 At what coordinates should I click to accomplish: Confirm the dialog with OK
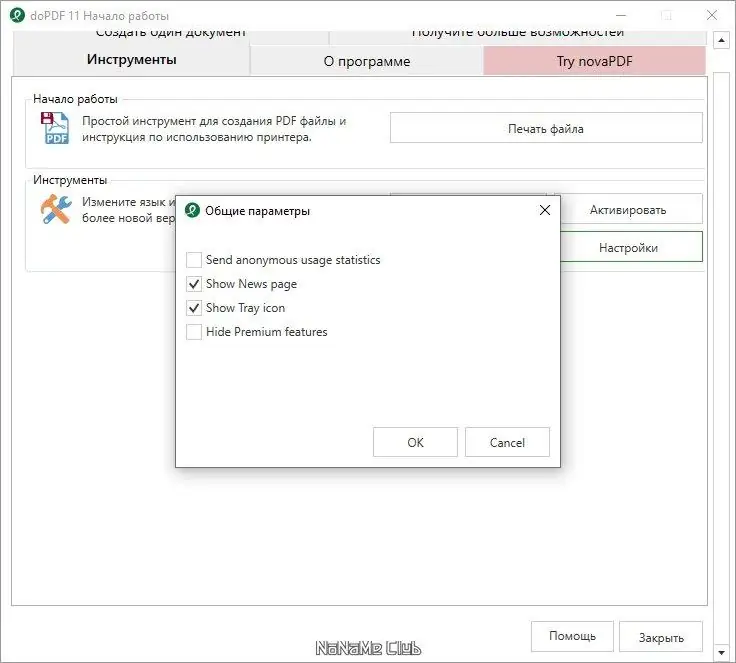415,442
